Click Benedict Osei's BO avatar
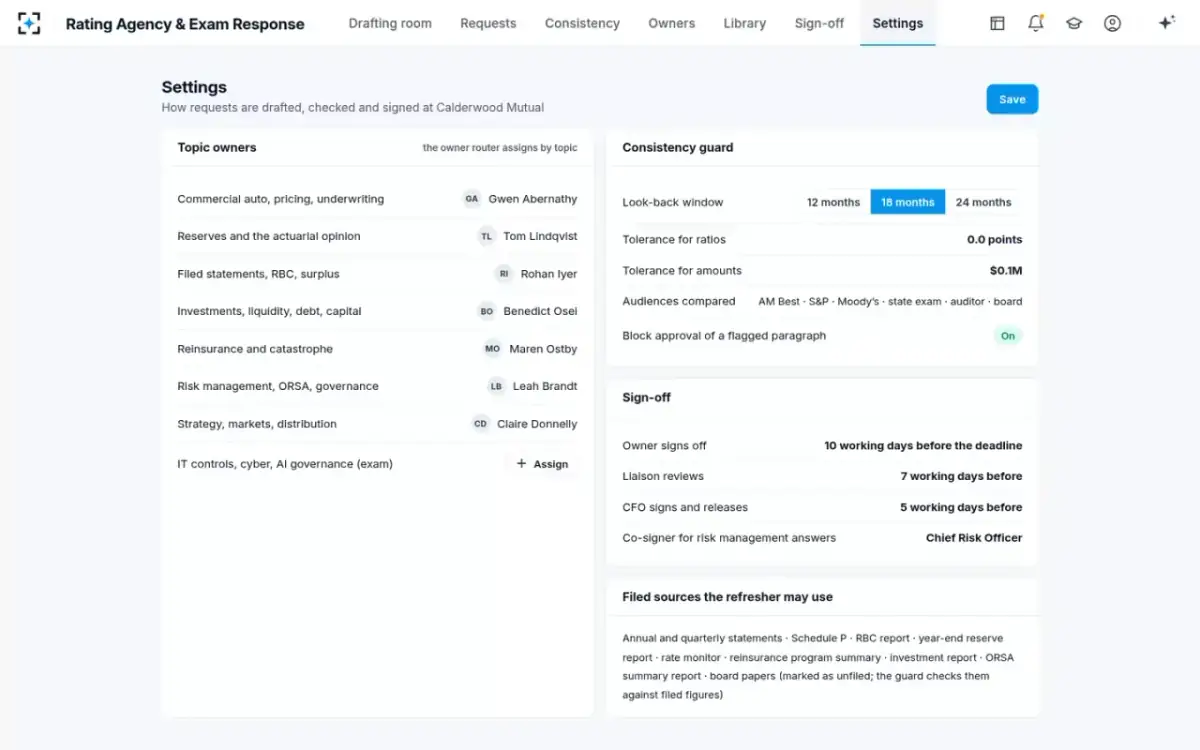1200x750 pixels. click(x=487, y=311)
